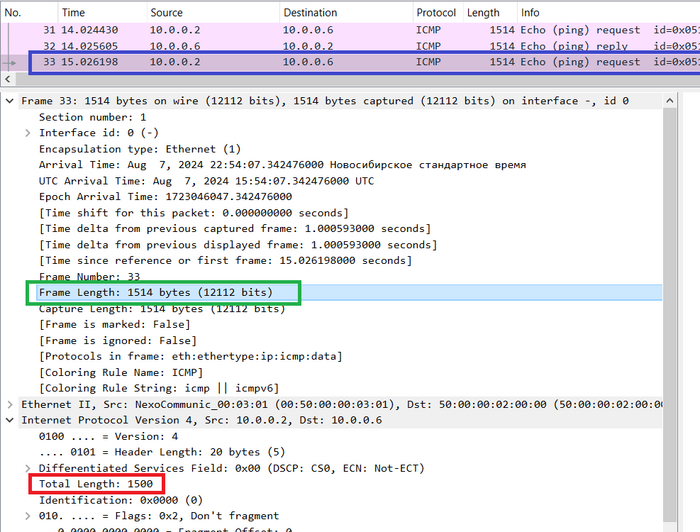Expand the Interface id: 0 row
Screen dimensions: 700x532
[28, 133]
